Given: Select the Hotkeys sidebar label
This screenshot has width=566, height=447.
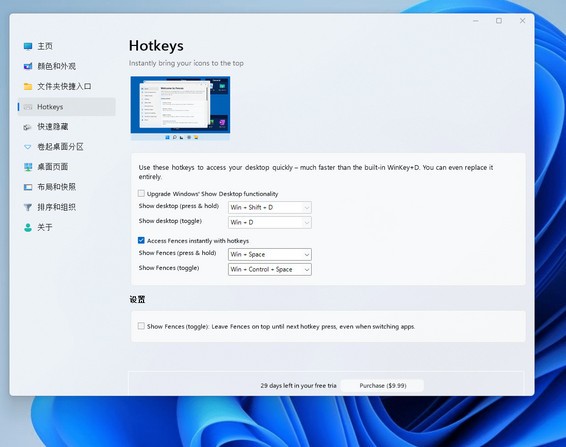Looking at the screenshot, I should click(x=50, y=107).
